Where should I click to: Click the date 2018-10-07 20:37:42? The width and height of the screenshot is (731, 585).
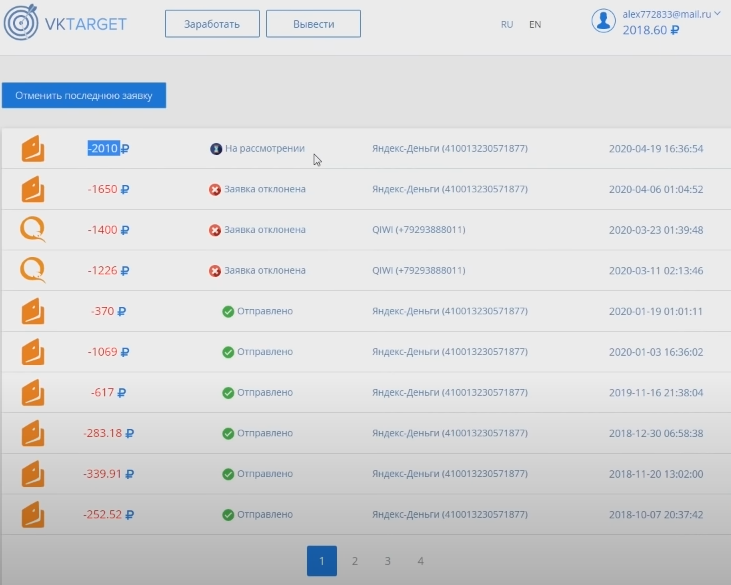[x=656, y=515]
